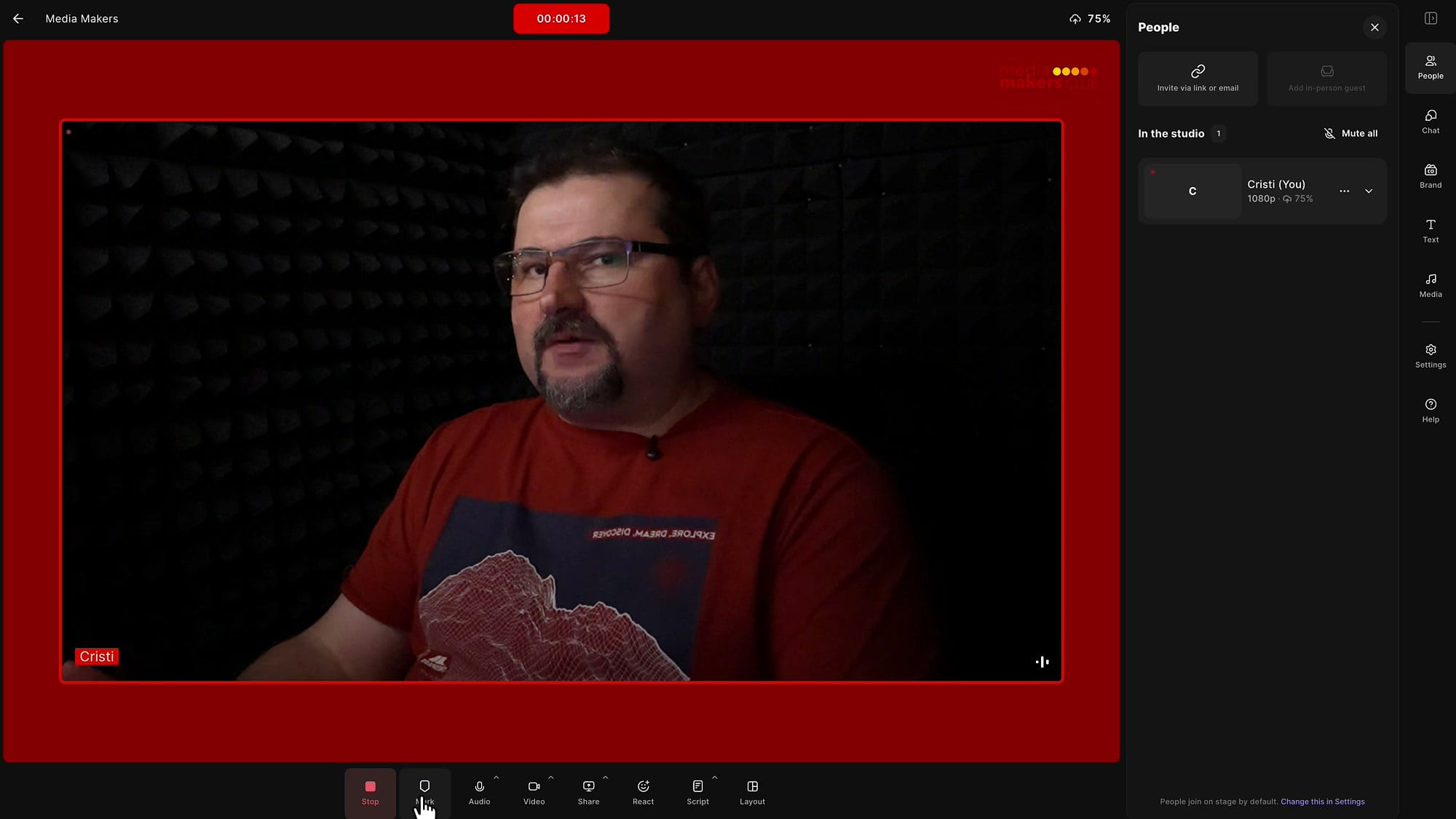Open the Script teleprompter
The image size is (1456, 819).
click(x=697, y=793)
